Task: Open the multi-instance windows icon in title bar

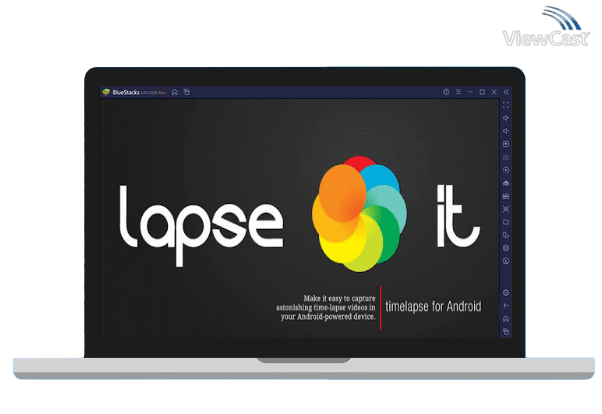Action: point(187,92)
